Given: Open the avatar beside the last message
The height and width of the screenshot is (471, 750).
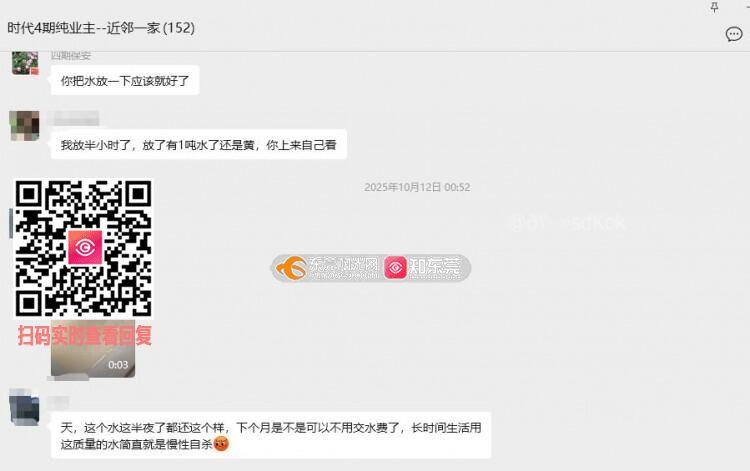Looking at the screenshot, I should click(x=24, y=407).
